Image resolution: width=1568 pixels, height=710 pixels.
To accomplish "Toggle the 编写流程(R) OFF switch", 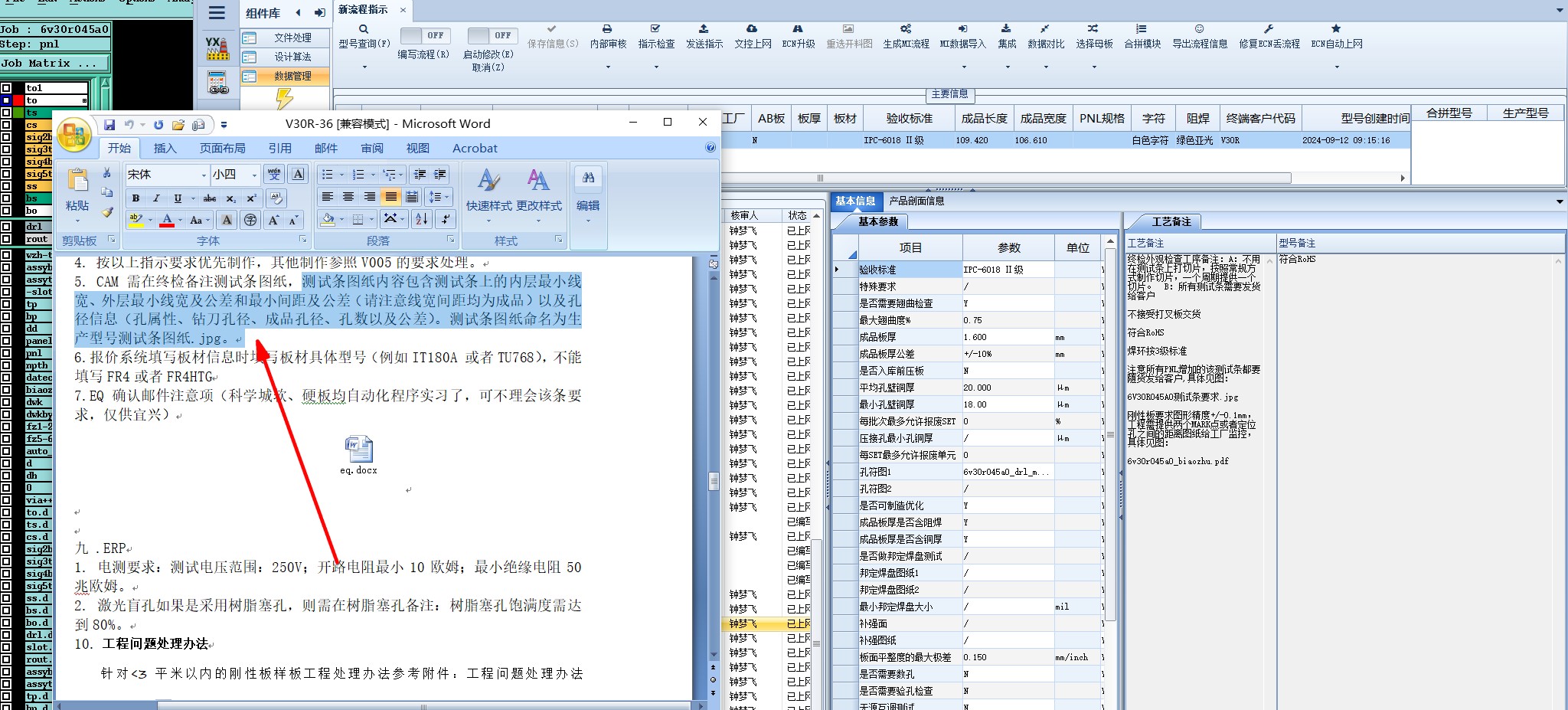I will point(425,35).
